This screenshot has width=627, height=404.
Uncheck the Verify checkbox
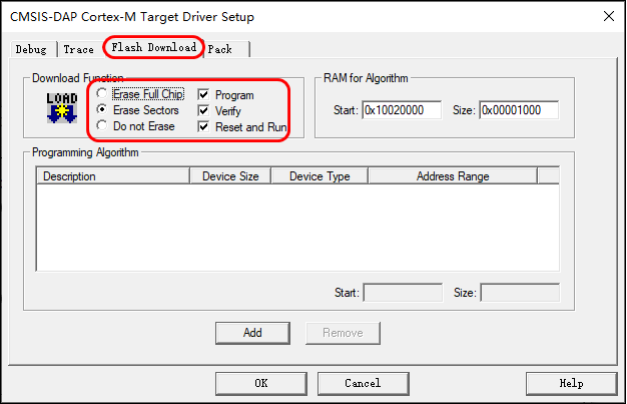[204, 110]
